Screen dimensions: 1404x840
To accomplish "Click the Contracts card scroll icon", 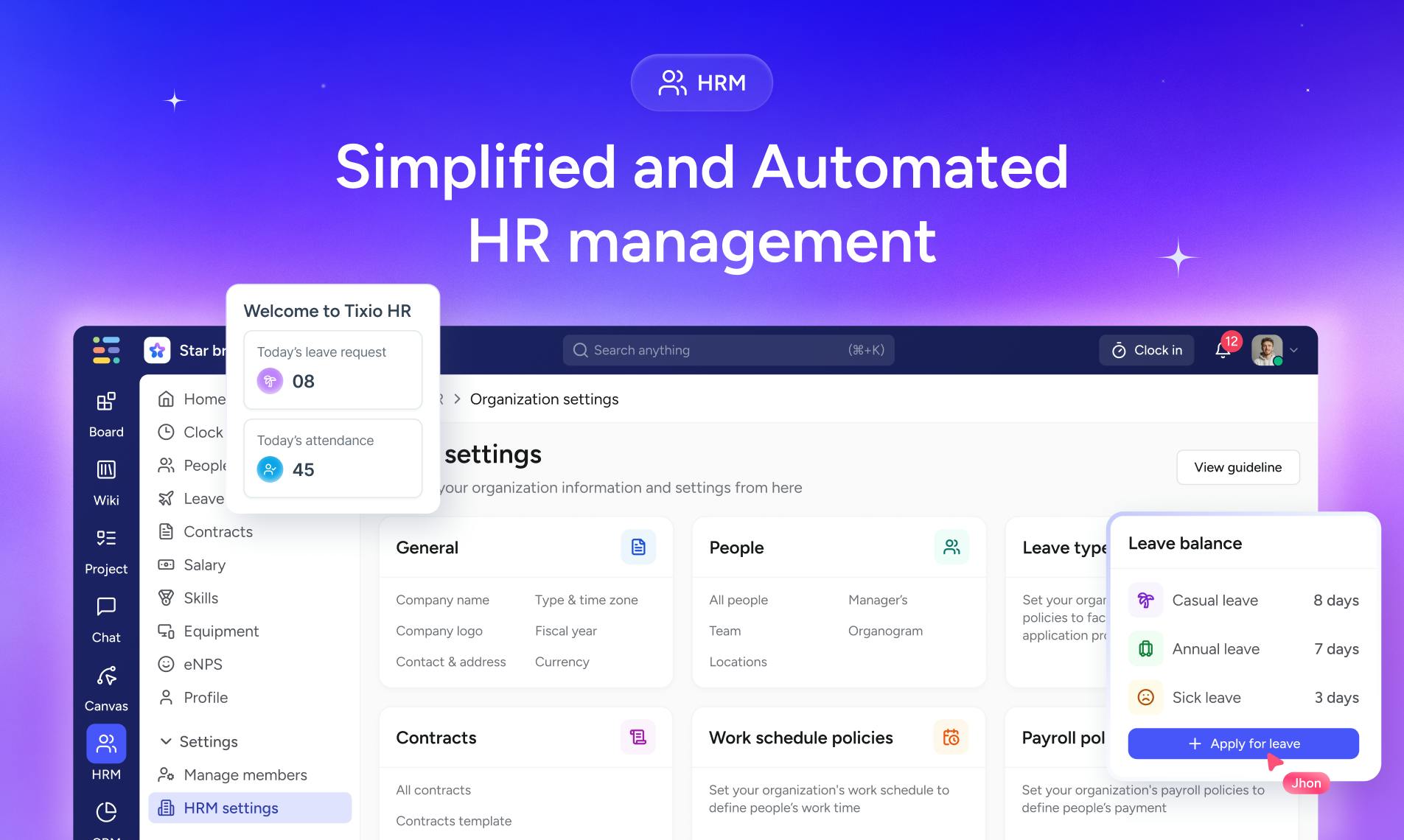I will point(638,737).
